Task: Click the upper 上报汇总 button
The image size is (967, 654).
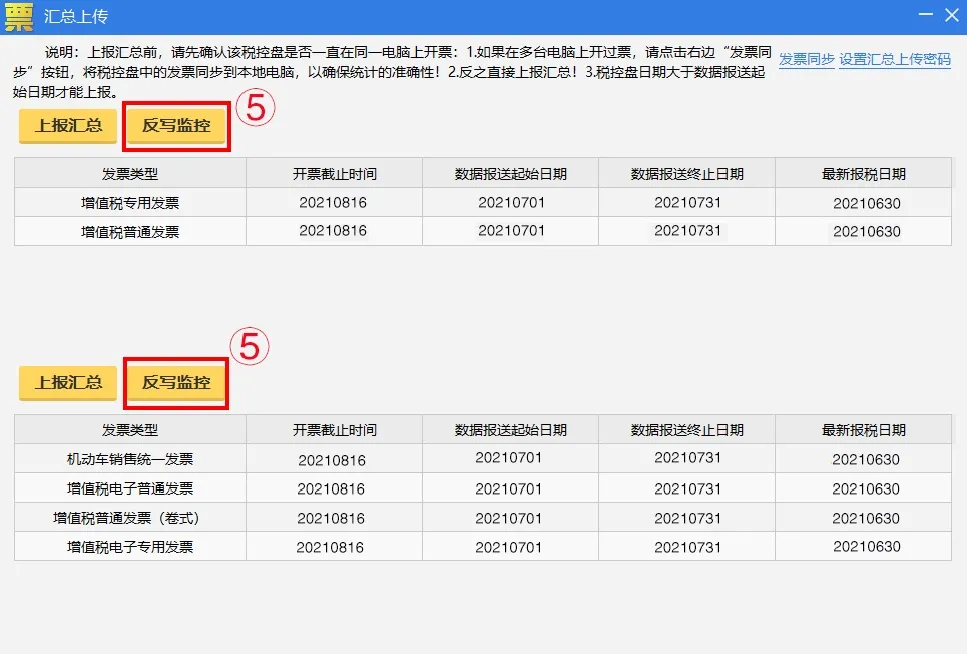Action: pyautogui.click(x=66, y=126)
